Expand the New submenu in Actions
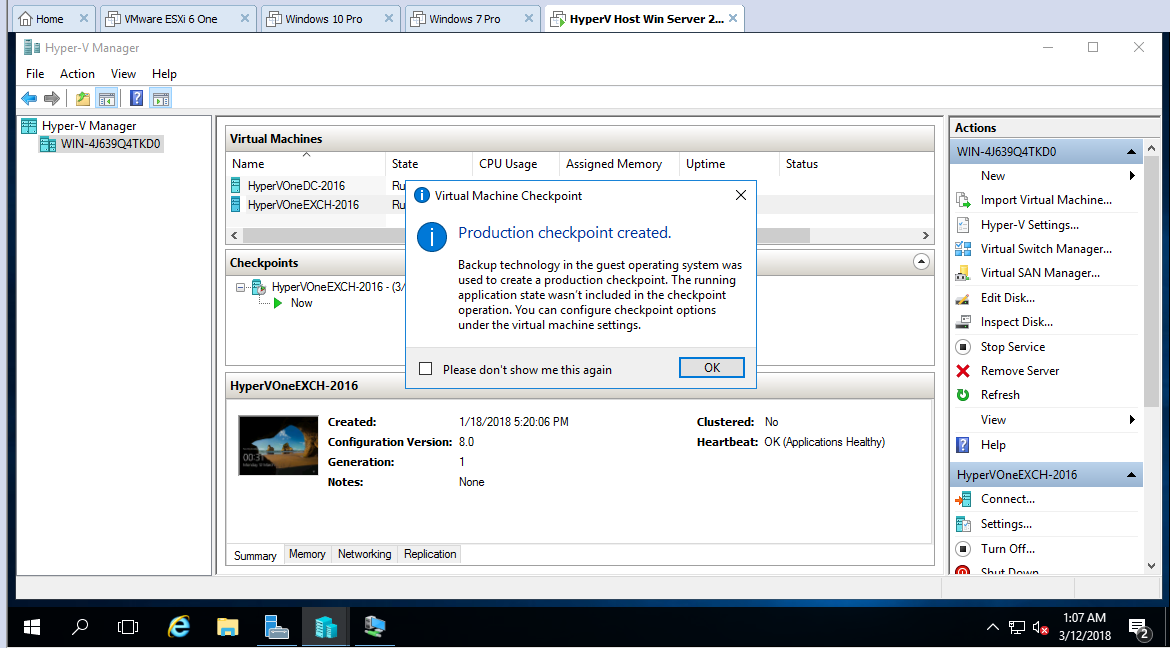Image resolution: width=1170 pixels, height=648 pixels. tap(1132, 176)
